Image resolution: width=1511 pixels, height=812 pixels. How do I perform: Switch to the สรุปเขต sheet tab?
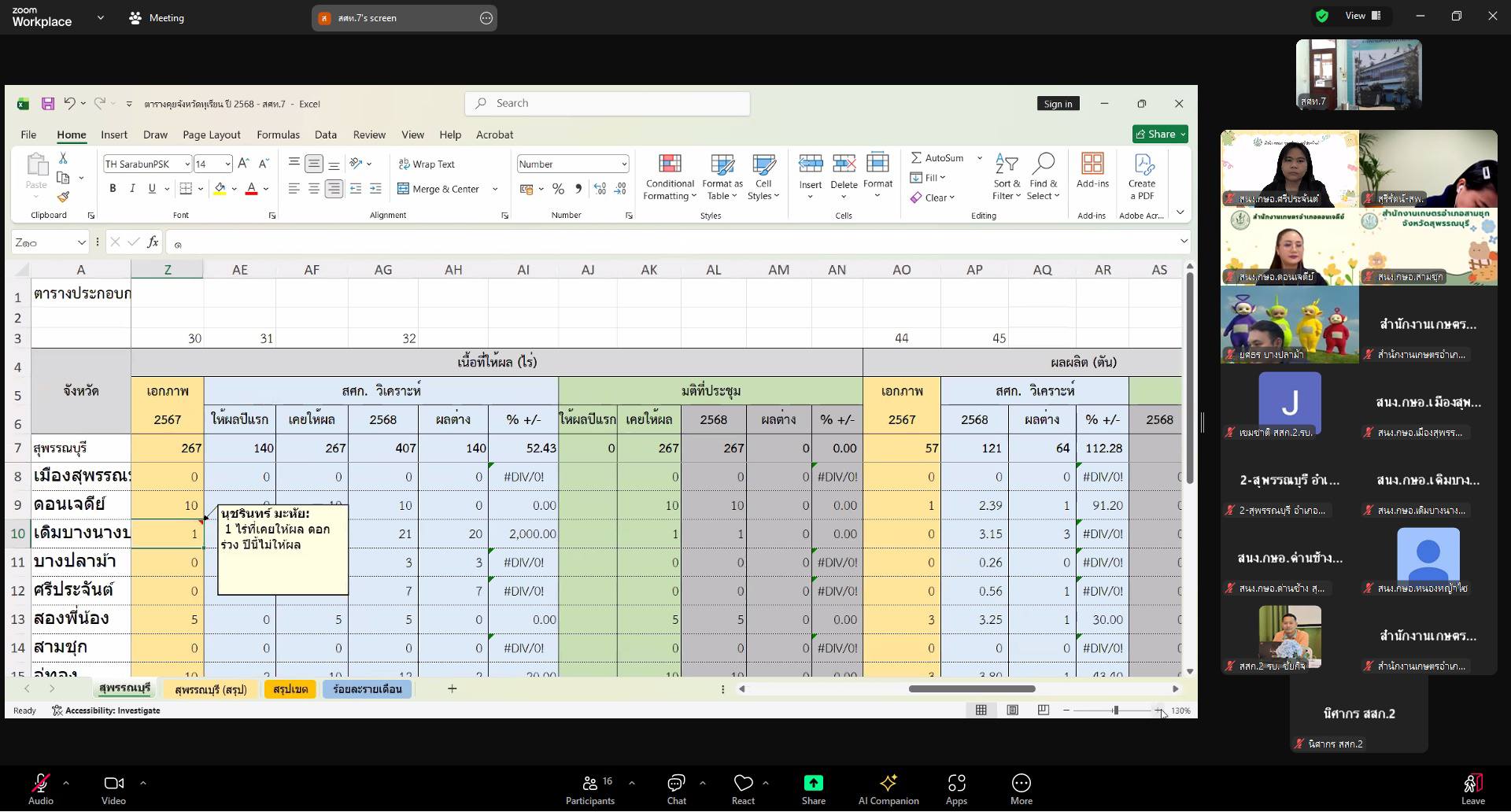[290, 689]
